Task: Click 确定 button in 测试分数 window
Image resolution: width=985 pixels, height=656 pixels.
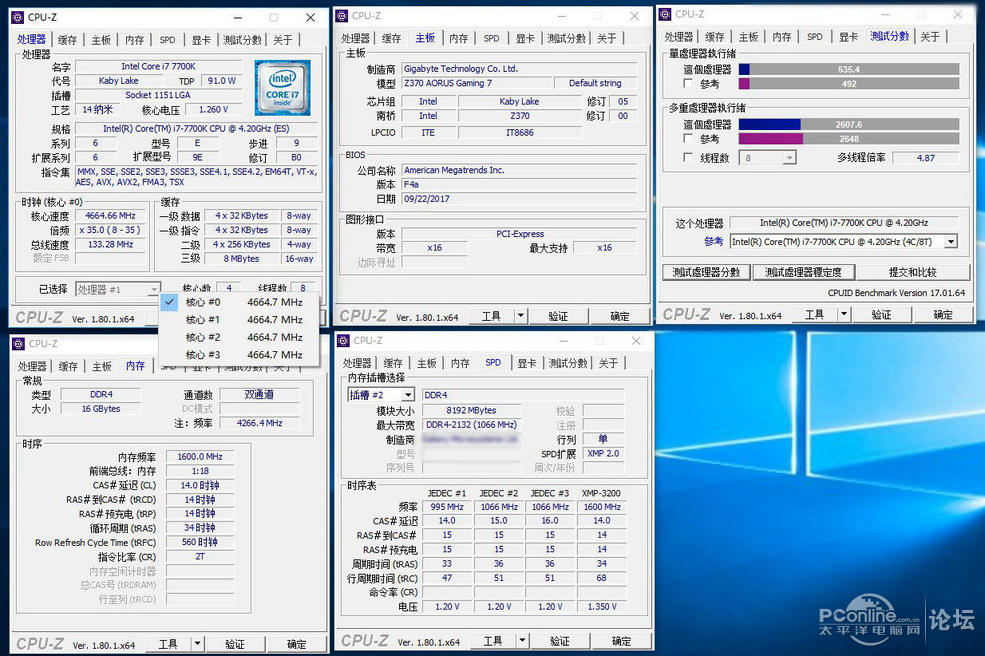Action: tap(942, 314)
